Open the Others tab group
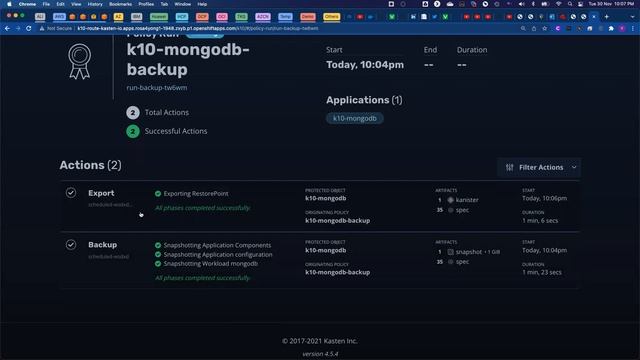Viewport: 640px width, 360px height. (x=331, y=17)
